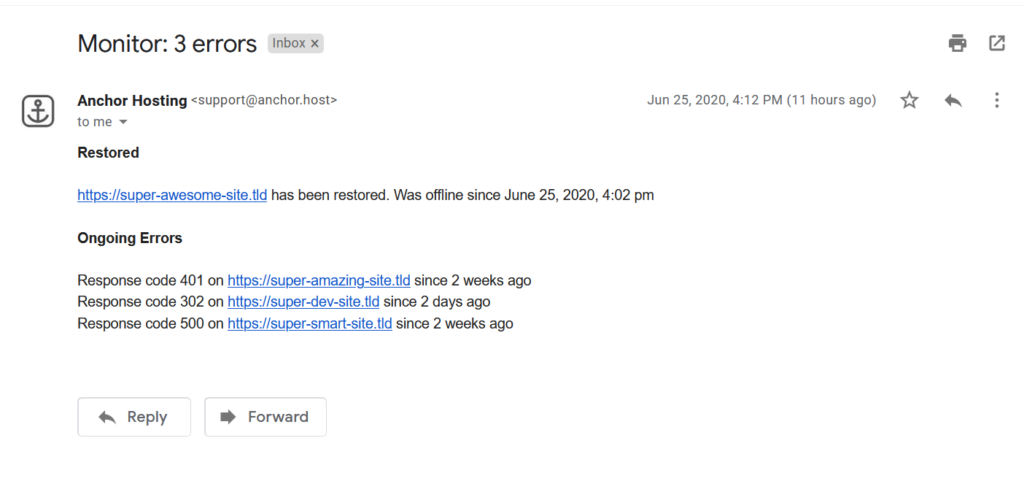This screenshot has height=484, width=1024.
Task: Follow the super-smart-site.tld link
Action: 310,323
